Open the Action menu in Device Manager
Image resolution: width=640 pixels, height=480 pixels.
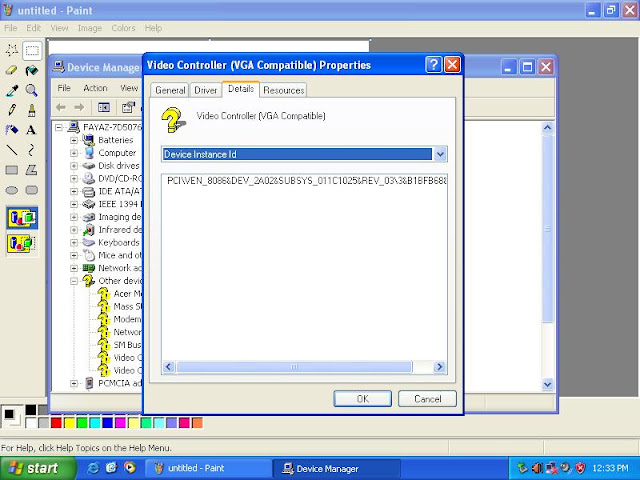(95, 88)
